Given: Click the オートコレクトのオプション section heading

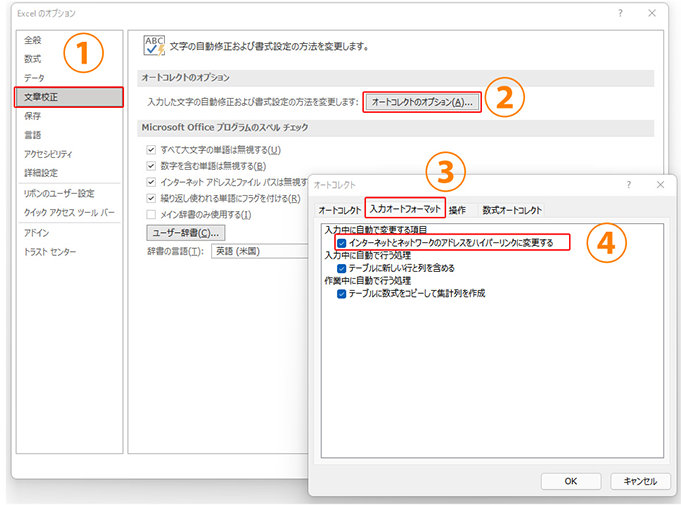Looking at the screenshot, I should coord(185,77).
